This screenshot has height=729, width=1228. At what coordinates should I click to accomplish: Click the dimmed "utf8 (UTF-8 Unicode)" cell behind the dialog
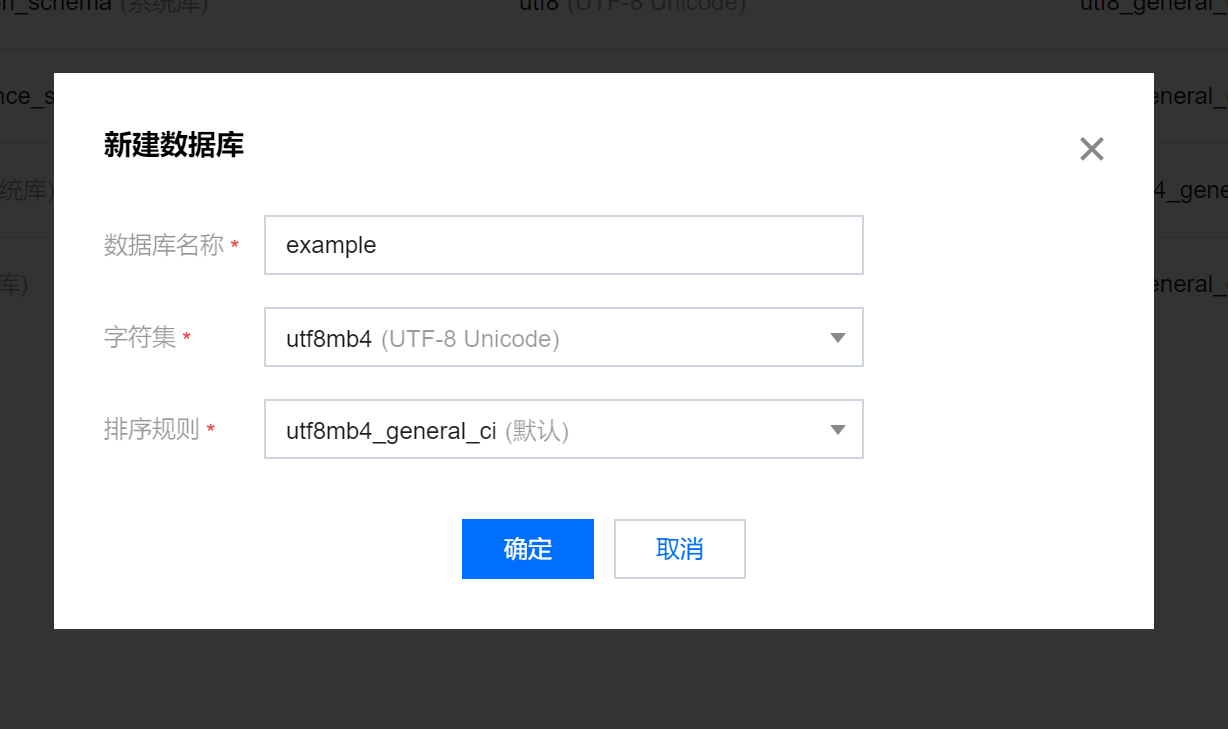[x=632, y=6]
